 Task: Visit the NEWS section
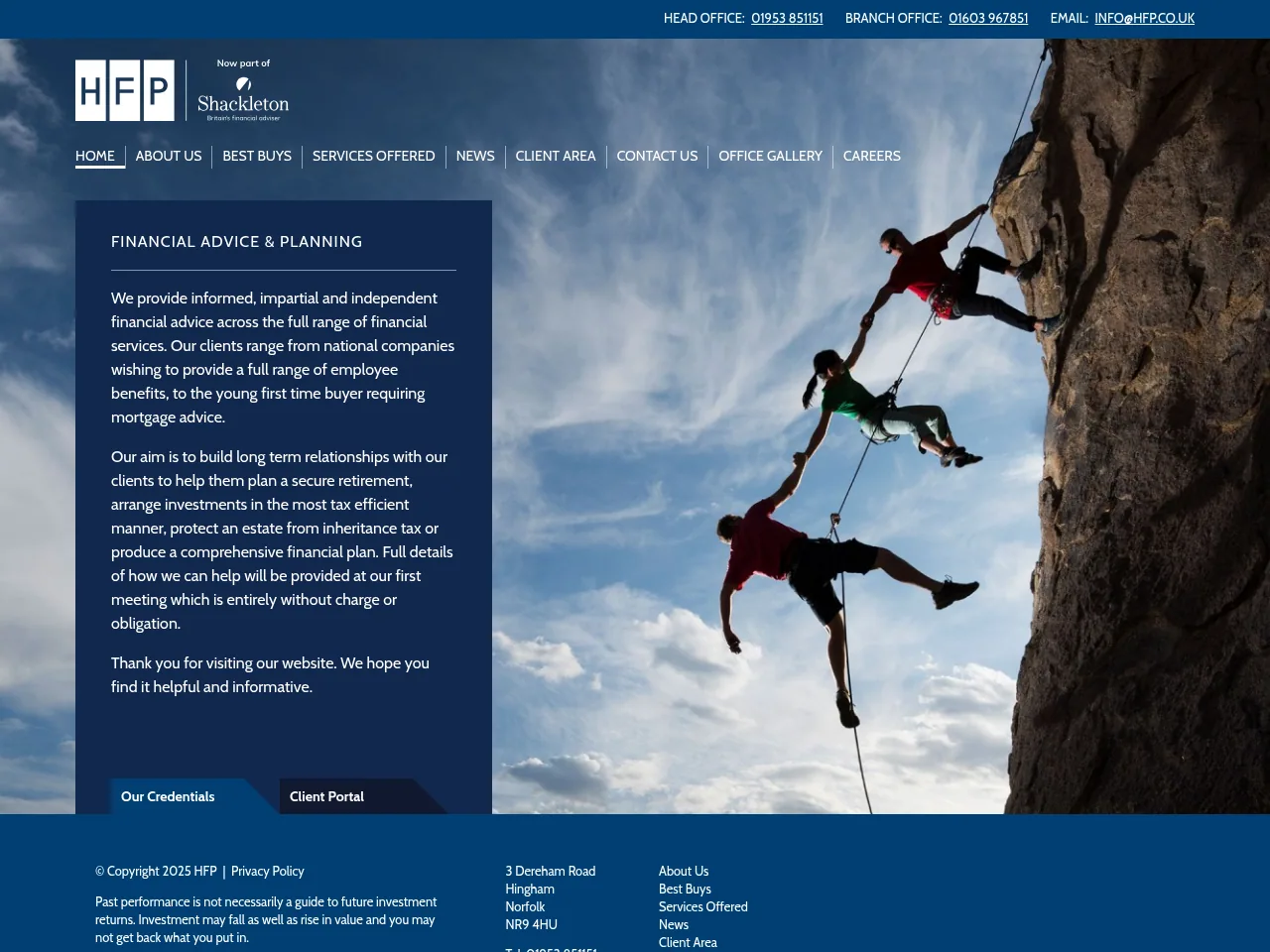tap(475, 156)
